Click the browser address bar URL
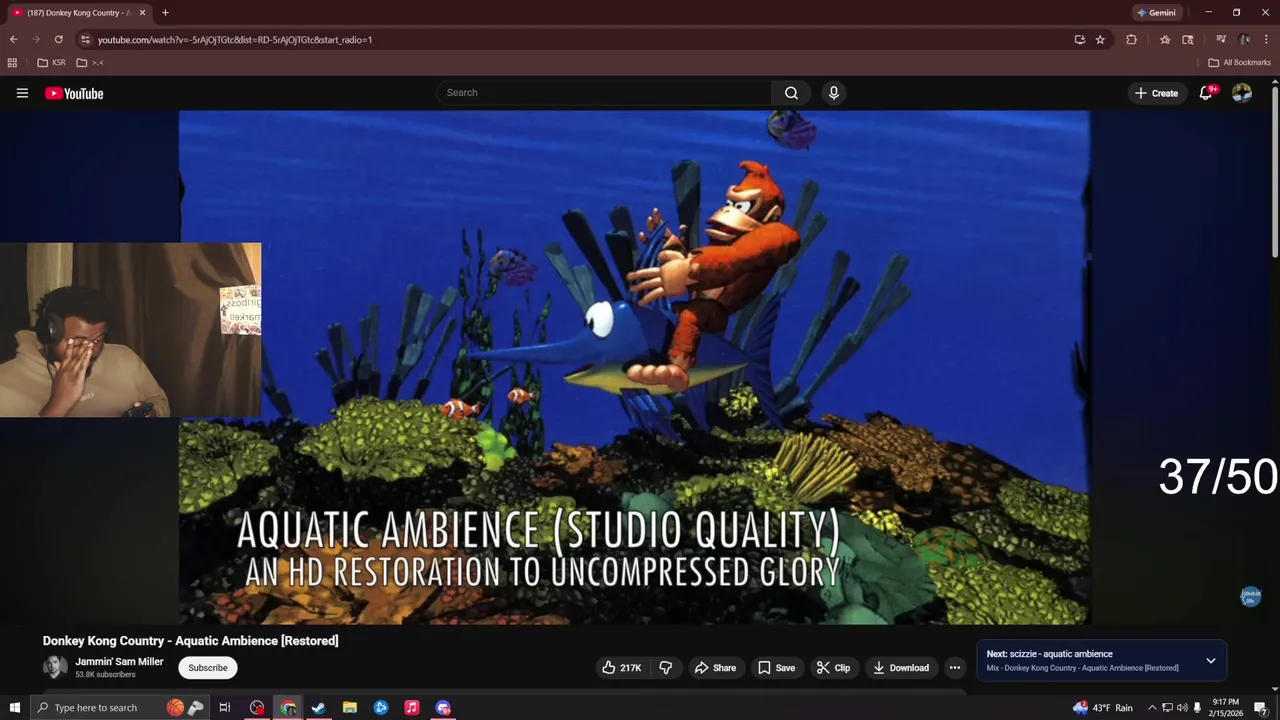The image size is (1280, 720). (x=235, y=40)
